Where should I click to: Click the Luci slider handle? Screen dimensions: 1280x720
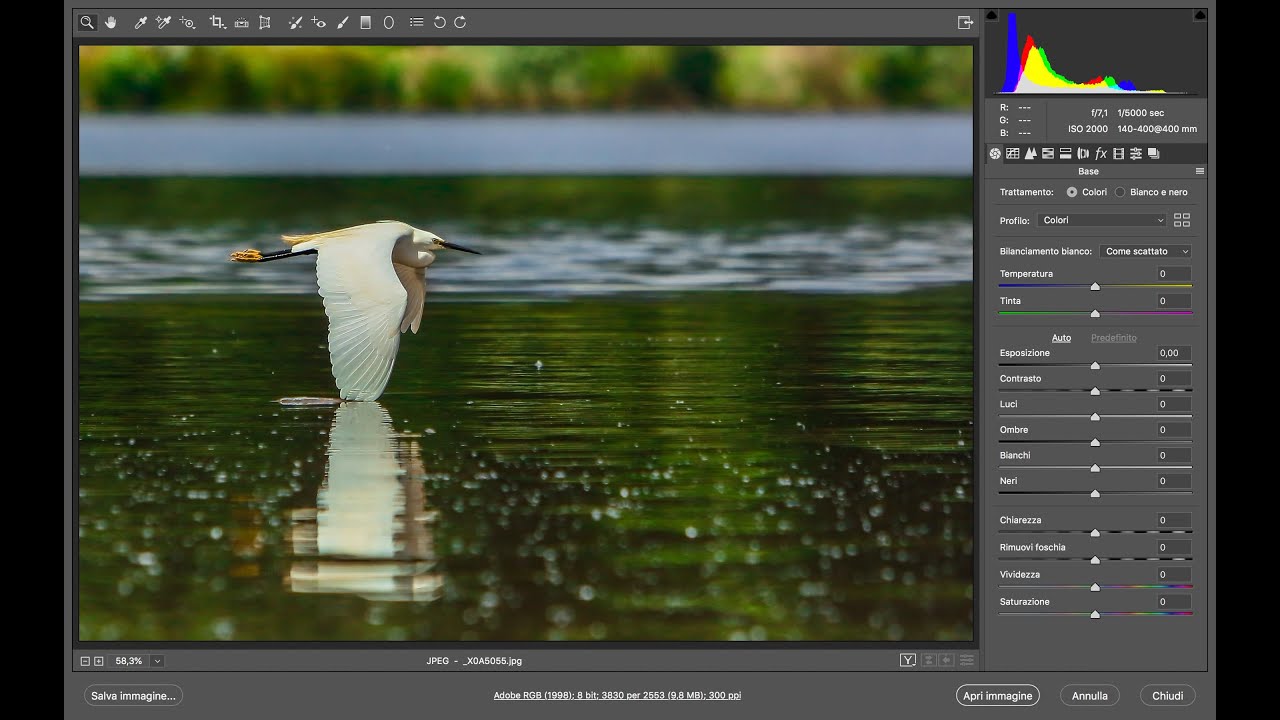[1095, 416]
